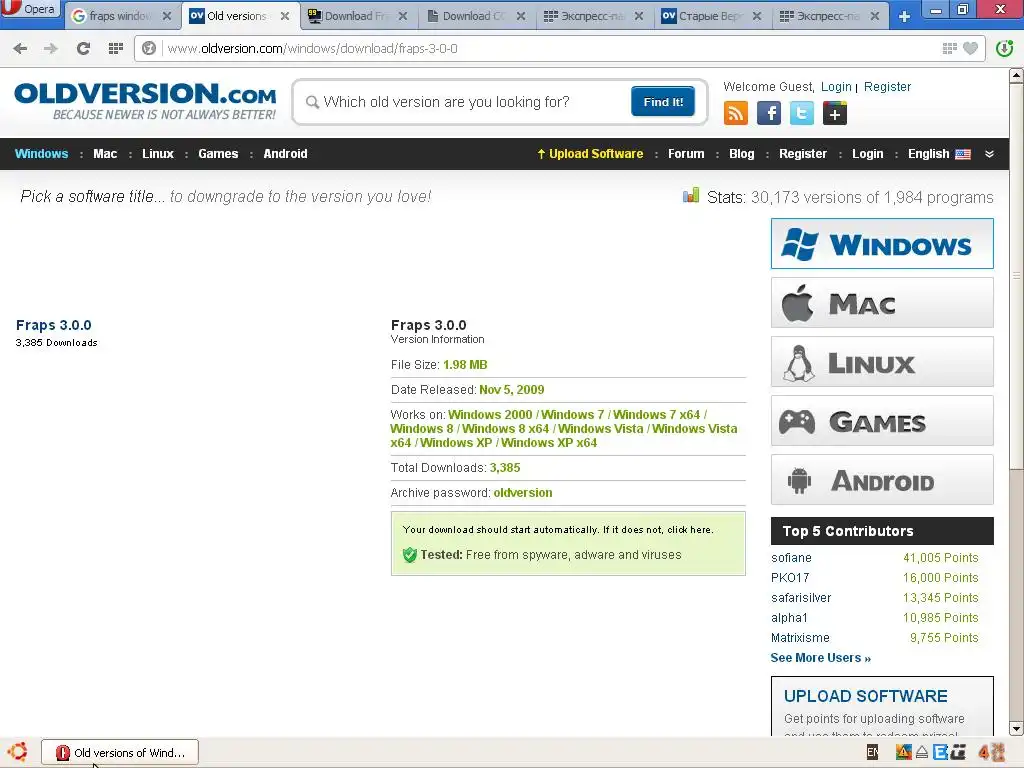Click the US flag language icon
1024x768 pixels.
click(963, 154)
